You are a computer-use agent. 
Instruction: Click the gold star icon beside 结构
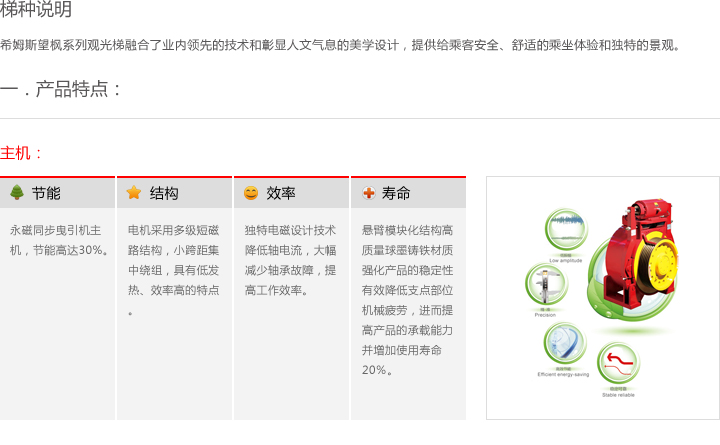(134, 193)
